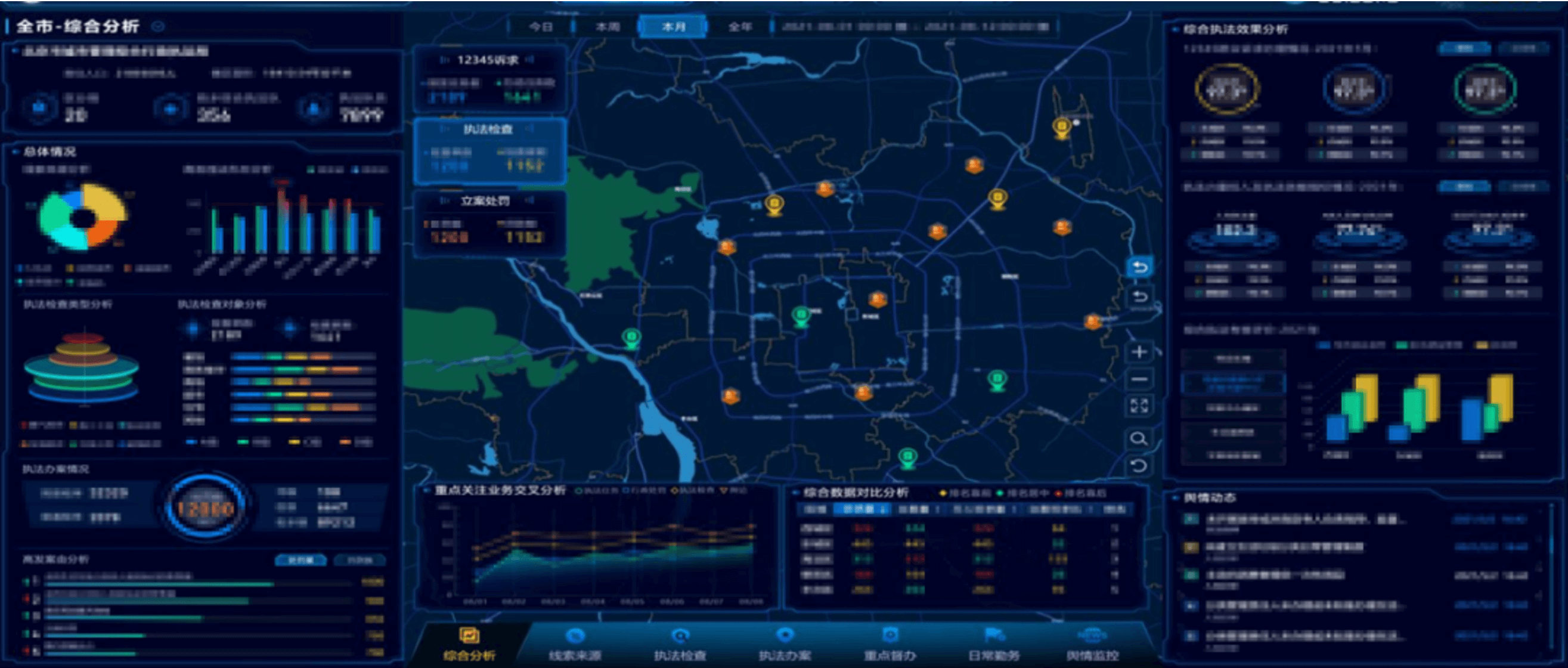The height and width of the screenshot is (668, 1568).
Task: Toggle yellow diamond legend in 重点关注业务交叉分析
Action: click(x=693, y=491)
